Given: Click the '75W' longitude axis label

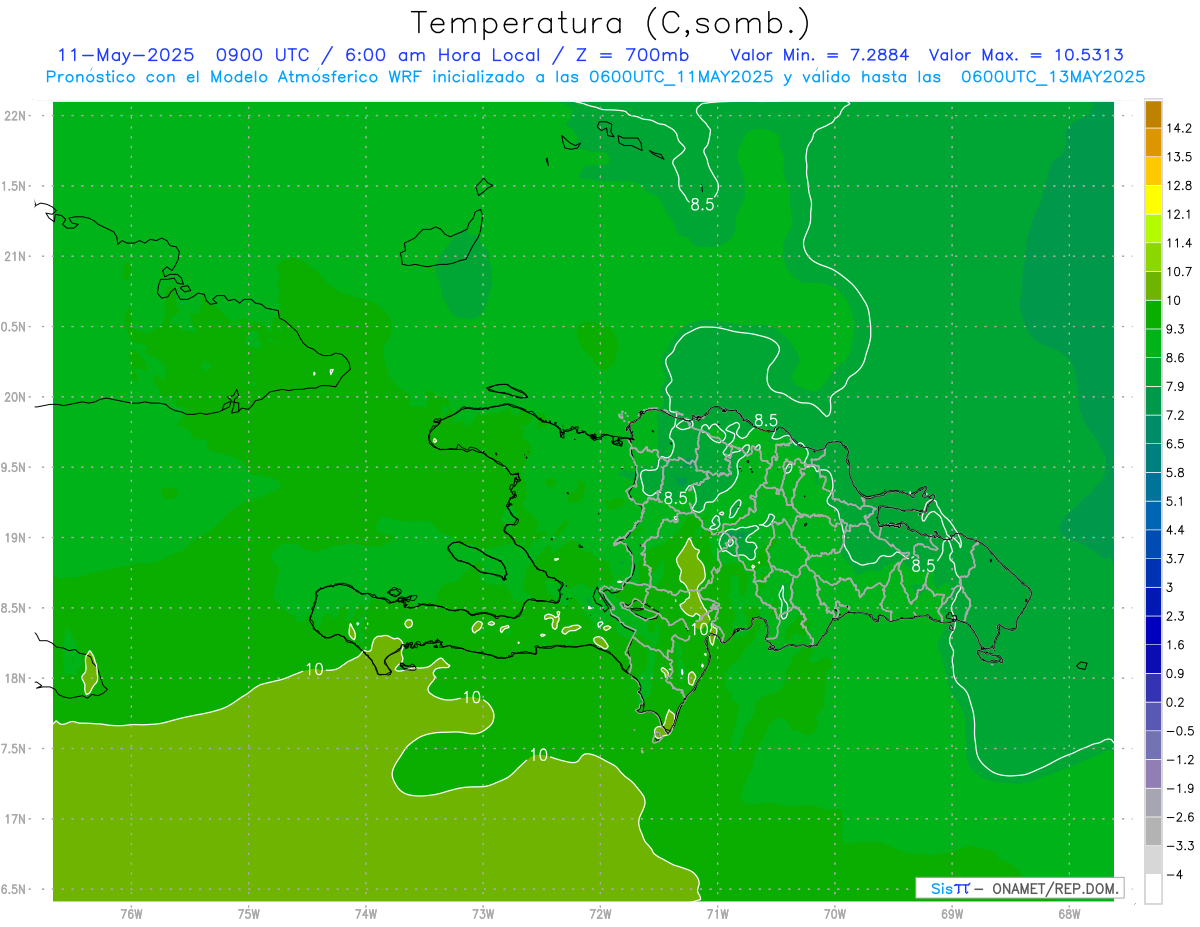Looking at the screenshot, I should coord(249,914).
